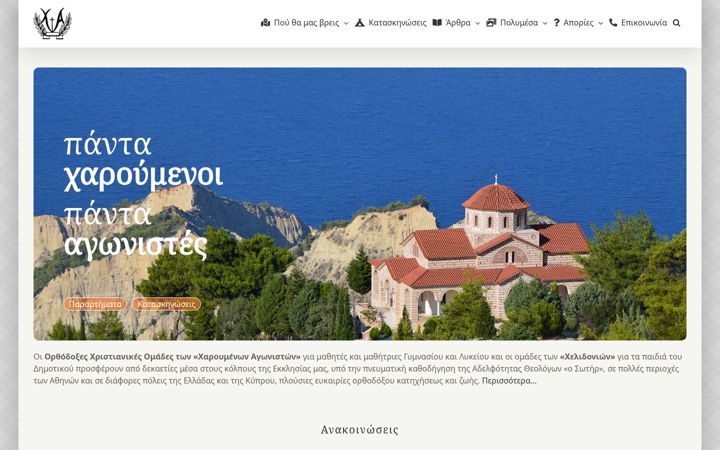Expand the Πολυμέσα menu chevron
The width and height of the screenshot is (720, 450).
(x=545, y=23)
